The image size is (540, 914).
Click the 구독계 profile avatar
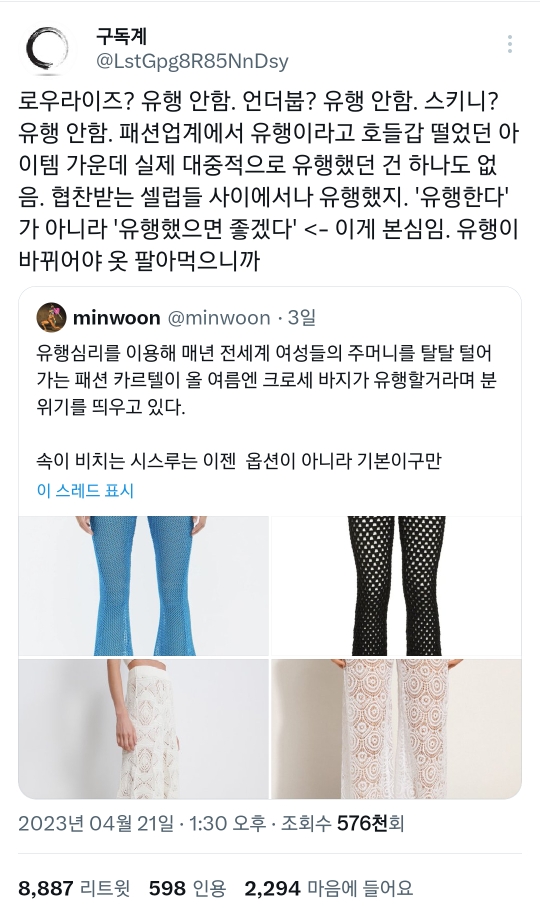click(48, 50)
